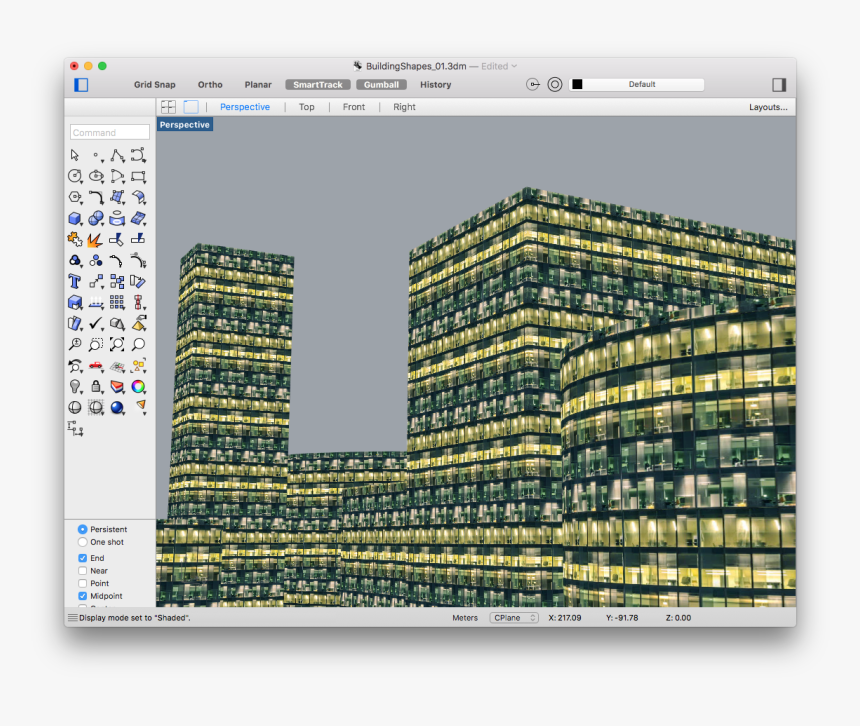The height and width of the screenshot is (726, 860).
Task: Toggle Ortho mode
Action: [x=210, y=84]
